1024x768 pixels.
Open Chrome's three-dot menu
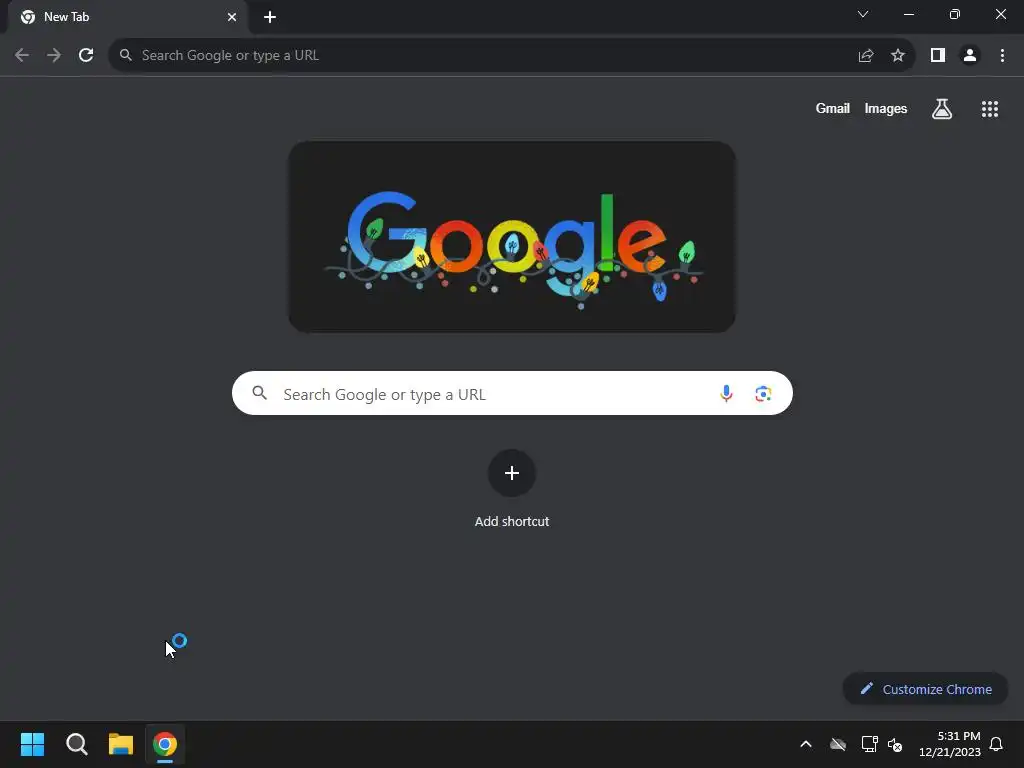1002,56
